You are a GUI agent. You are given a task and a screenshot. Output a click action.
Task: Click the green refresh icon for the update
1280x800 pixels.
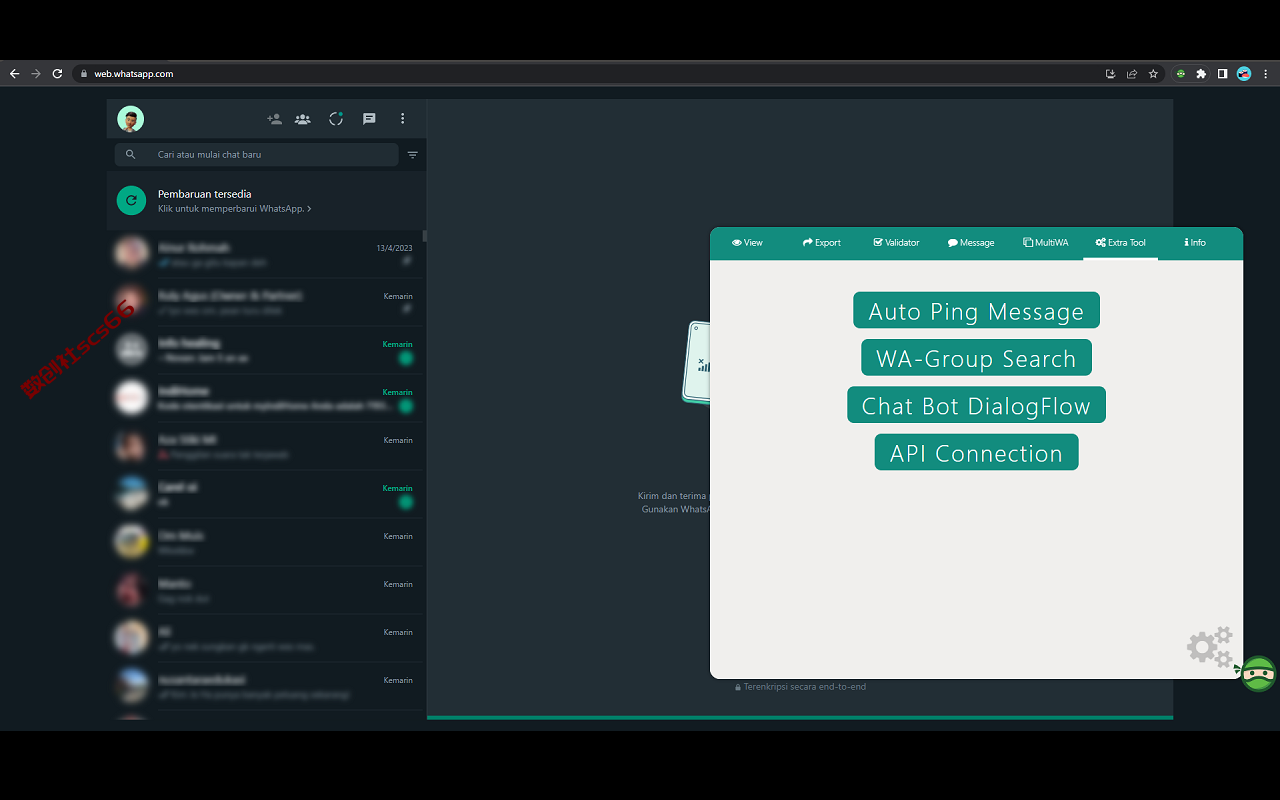[131, 200]
